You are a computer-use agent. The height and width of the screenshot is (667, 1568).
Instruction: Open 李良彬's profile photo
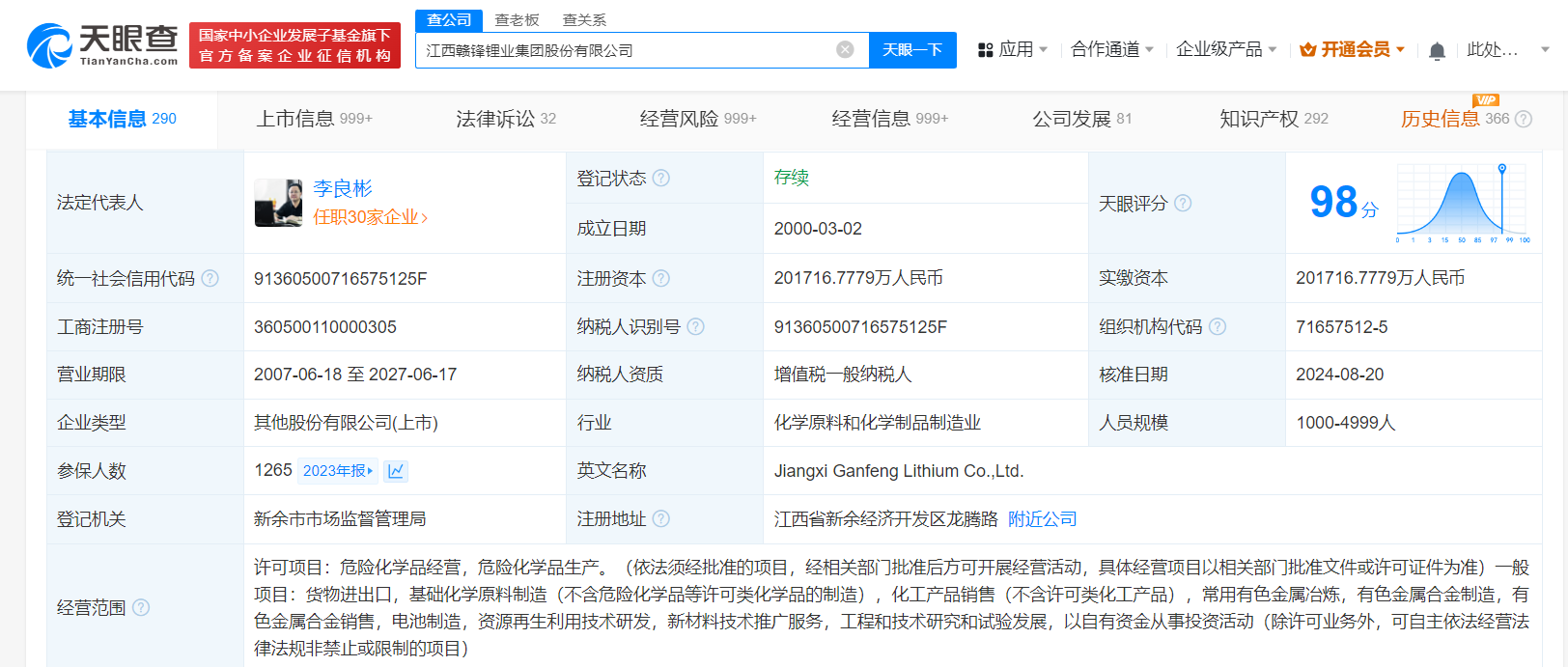[279, 203]
